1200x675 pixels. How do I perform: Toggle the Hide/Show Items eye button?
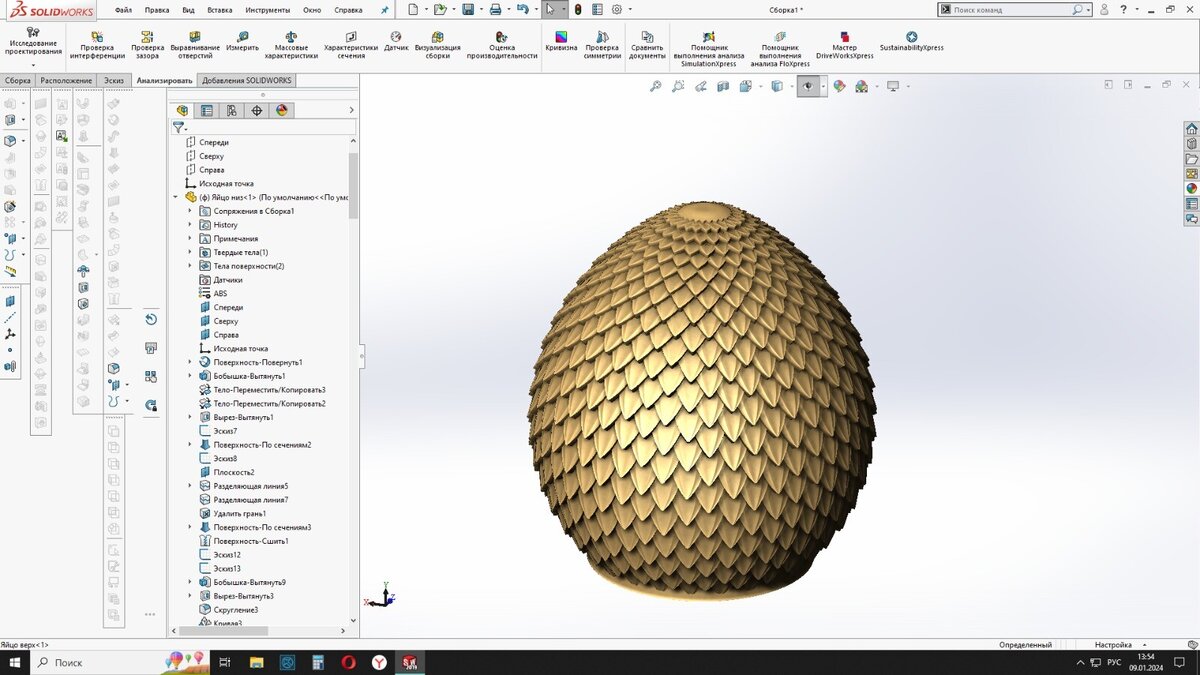808,87
